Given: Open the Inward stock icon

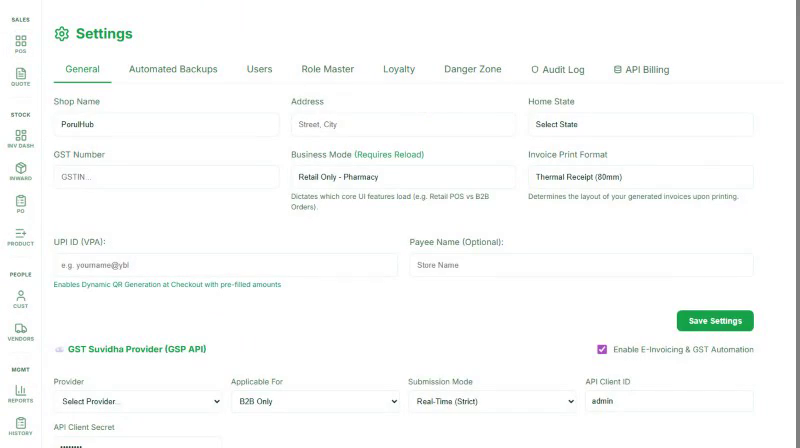Looking at the screenshot, I should coord(20,171).
